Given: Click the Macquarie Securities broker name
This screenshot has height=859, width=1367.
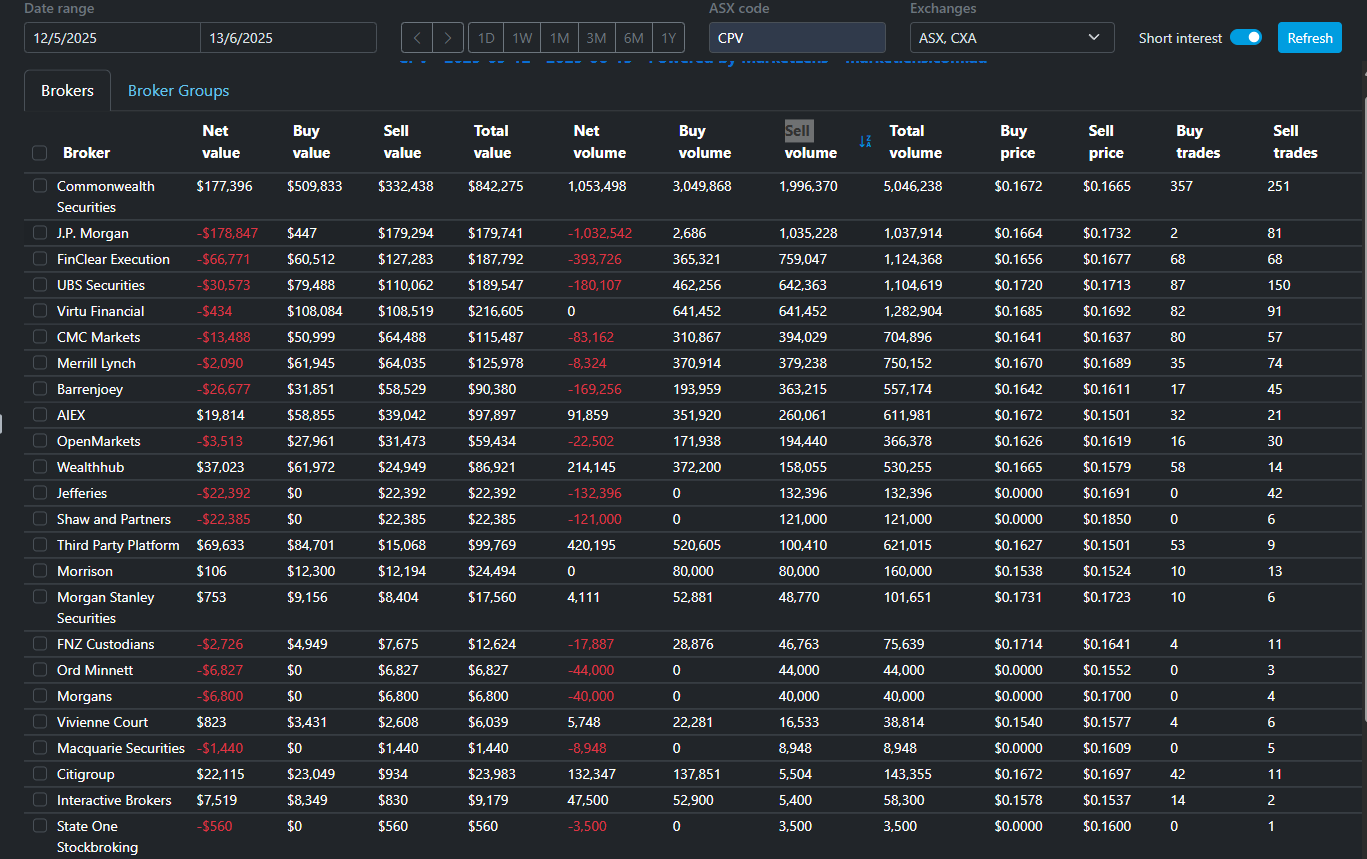Looking at the screenshot, I should 121,748.
